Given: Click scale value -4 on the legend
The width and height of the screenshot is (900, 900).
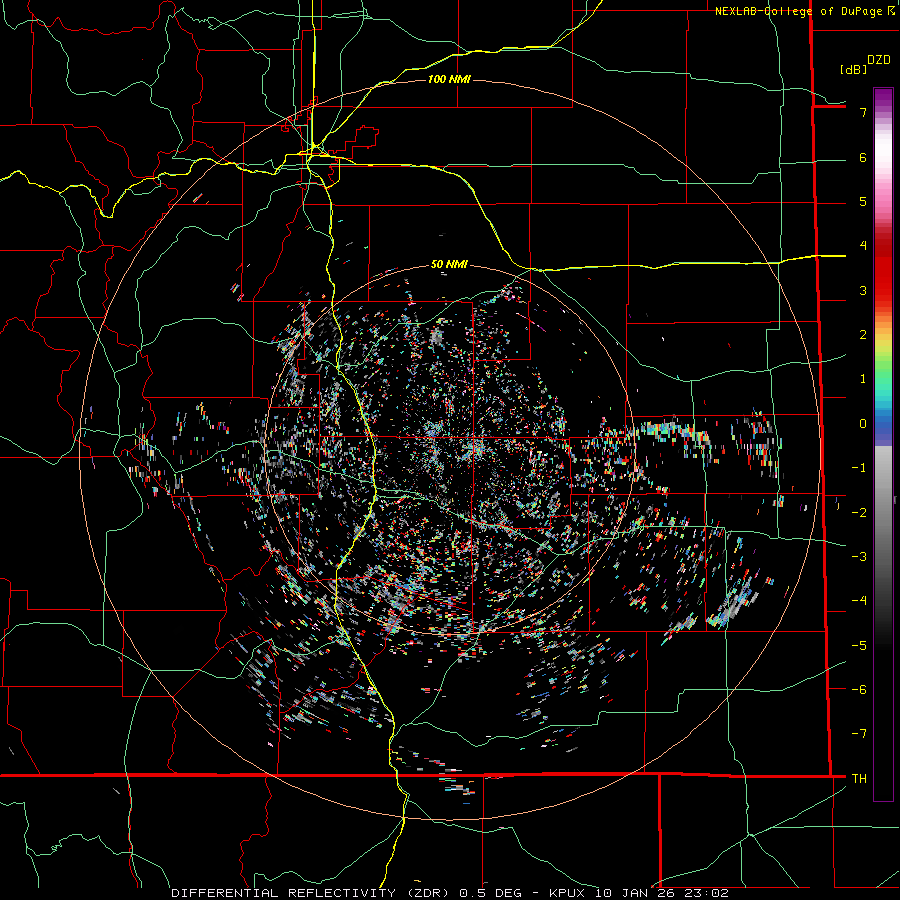Looking at the screenshot, I should click(x=859, y=600).
